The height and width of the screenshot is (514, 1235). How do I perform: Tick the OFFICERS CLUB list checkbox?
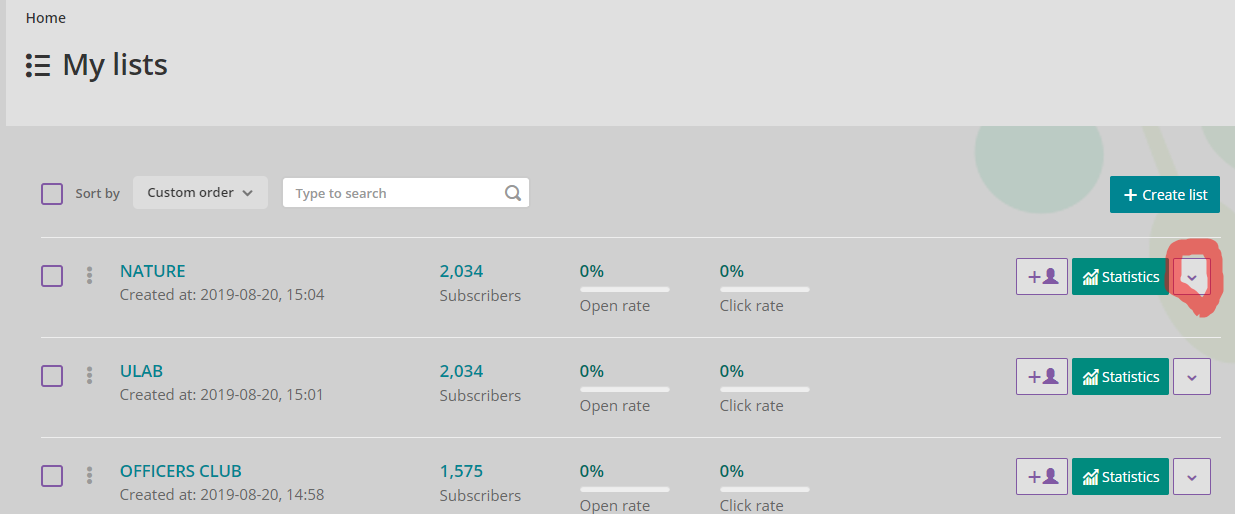click(52, 476)
